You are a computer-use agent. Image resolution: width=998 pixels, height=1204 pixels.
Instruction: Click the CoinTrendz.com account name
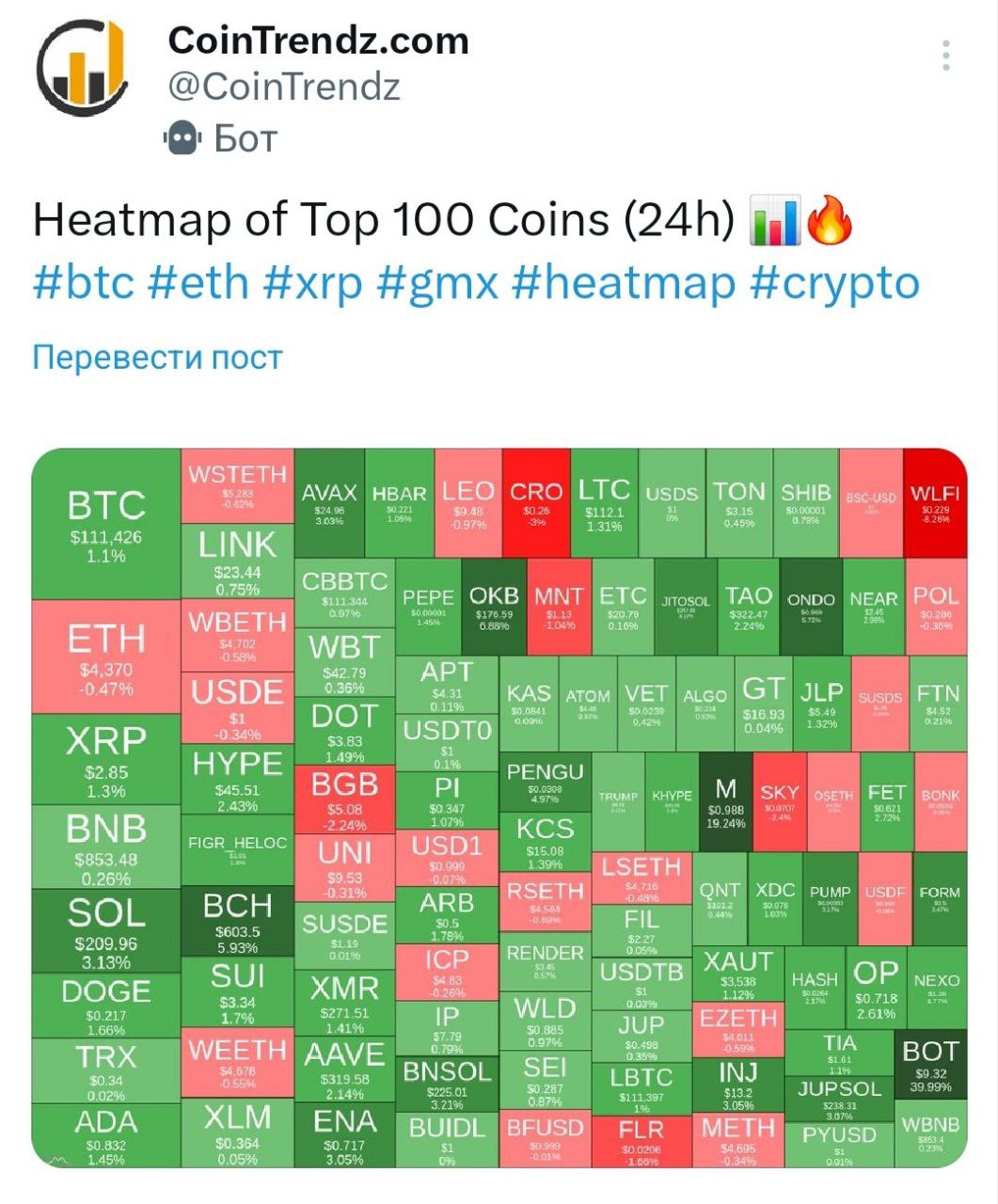click(x=318, y=40)
